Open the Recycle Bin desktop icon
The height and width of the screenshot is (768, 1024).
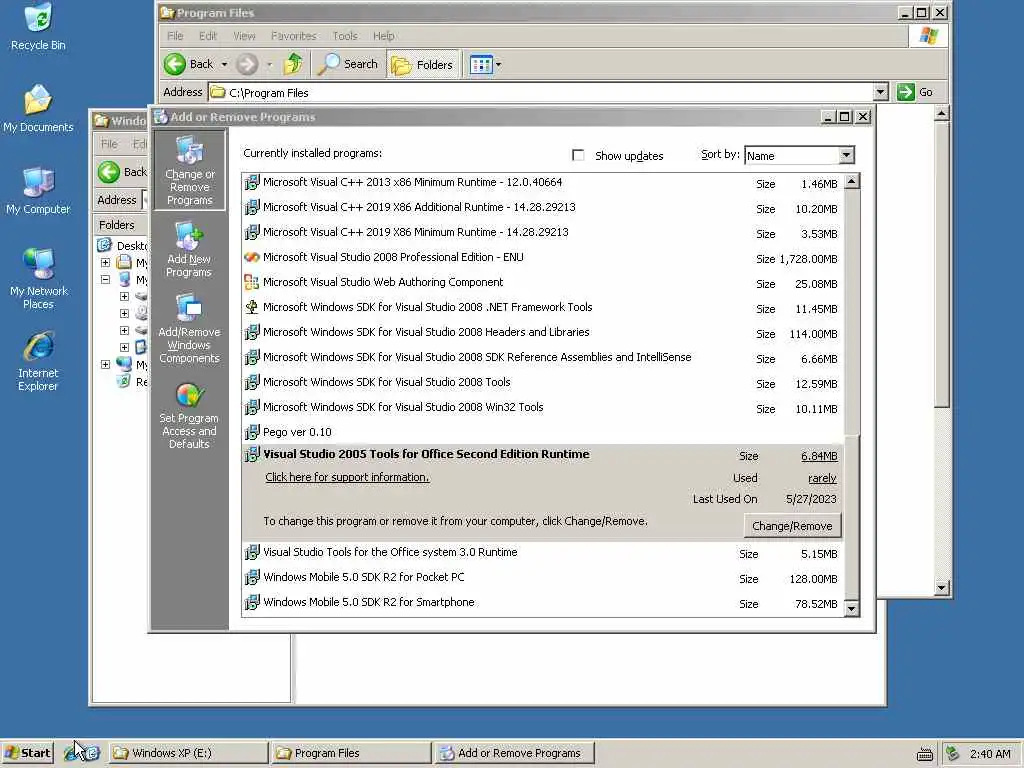(38, 26)
